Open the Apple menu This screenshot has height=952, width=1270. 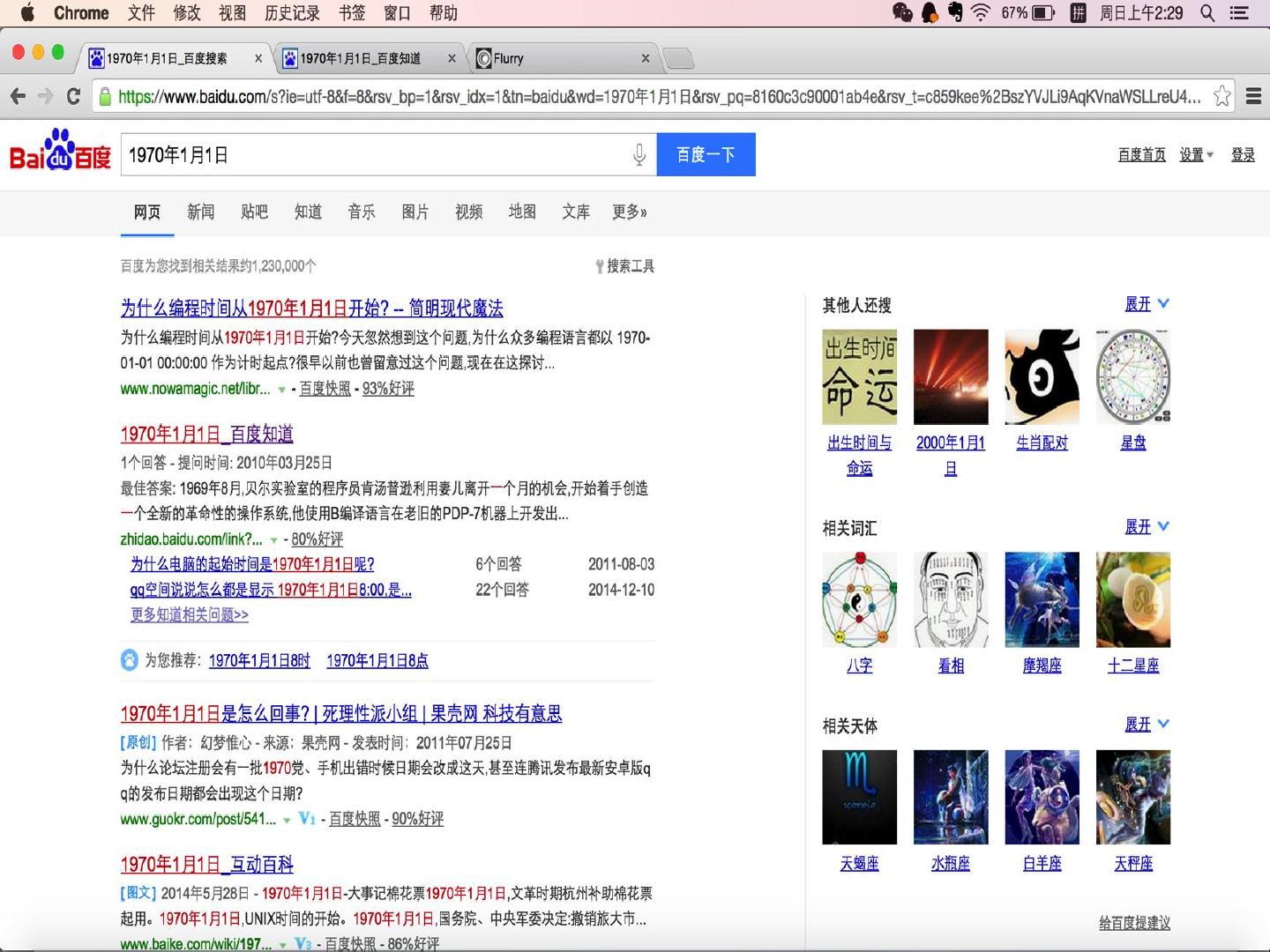pos(26,12)
